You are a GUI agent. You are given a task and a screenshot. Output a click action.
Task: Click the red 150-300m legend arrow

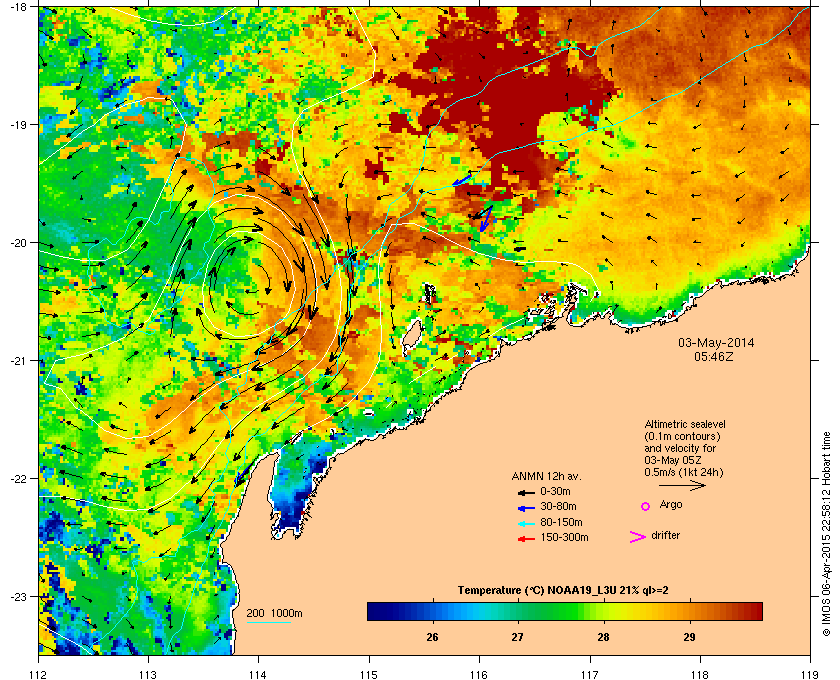(x=526, y=539)
